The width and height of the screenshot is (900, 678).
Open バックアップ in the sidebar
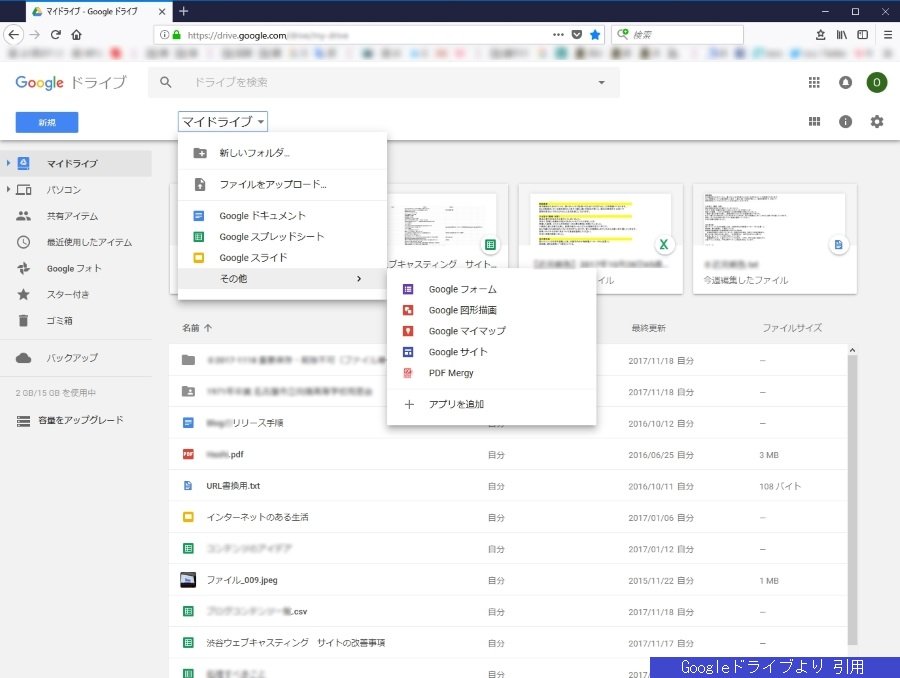[76, 358]
